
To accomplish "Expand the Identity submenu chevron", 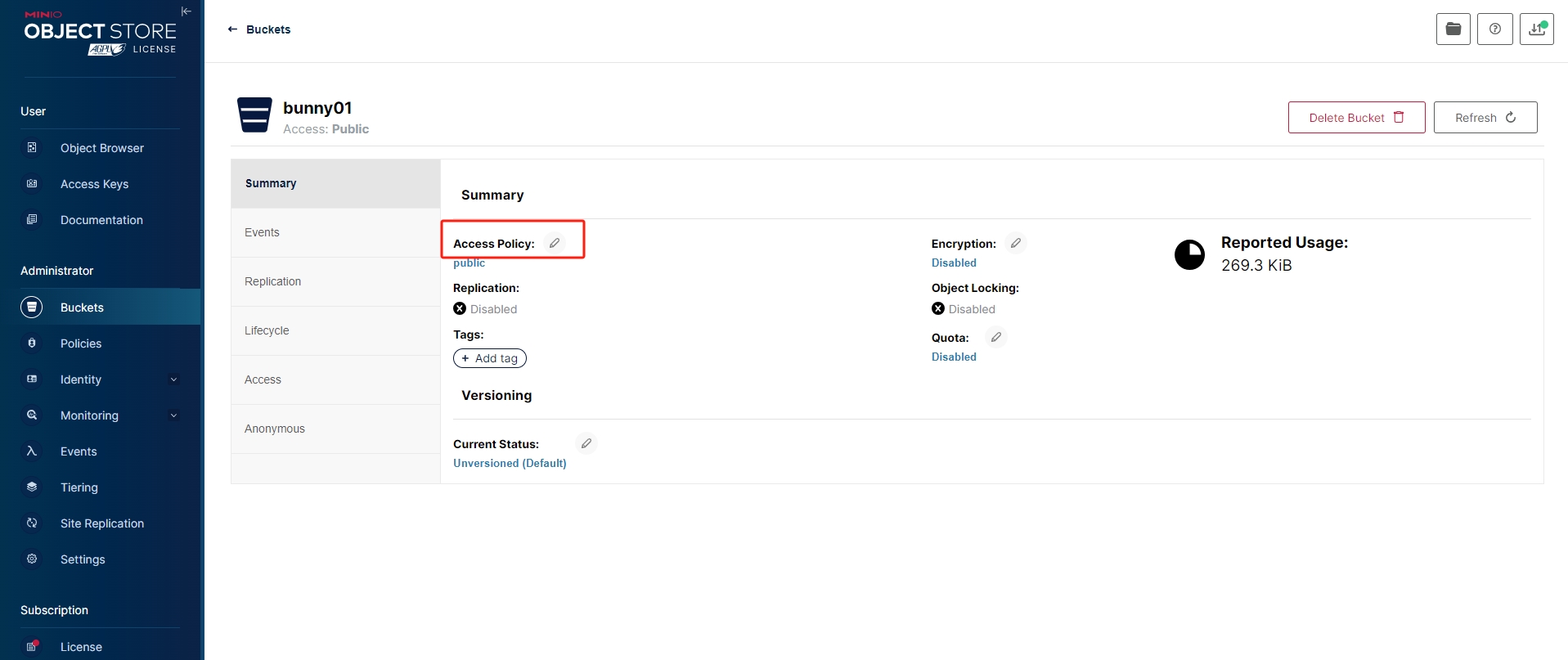I will click(x=173, y=379).
